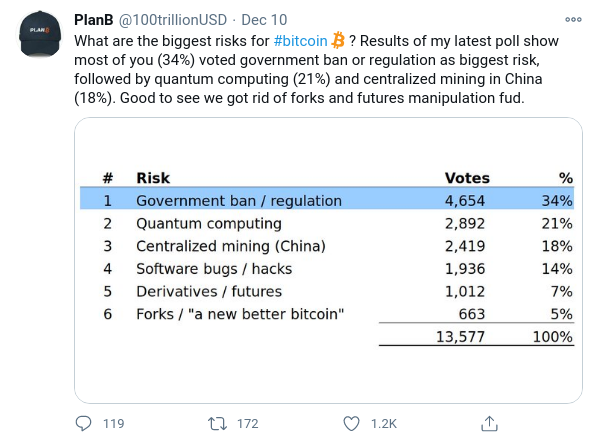Open the Dec 10 tweet timestamp
Image resolution: width=598 pixels, height=443 pixels.
pos(264,20)
